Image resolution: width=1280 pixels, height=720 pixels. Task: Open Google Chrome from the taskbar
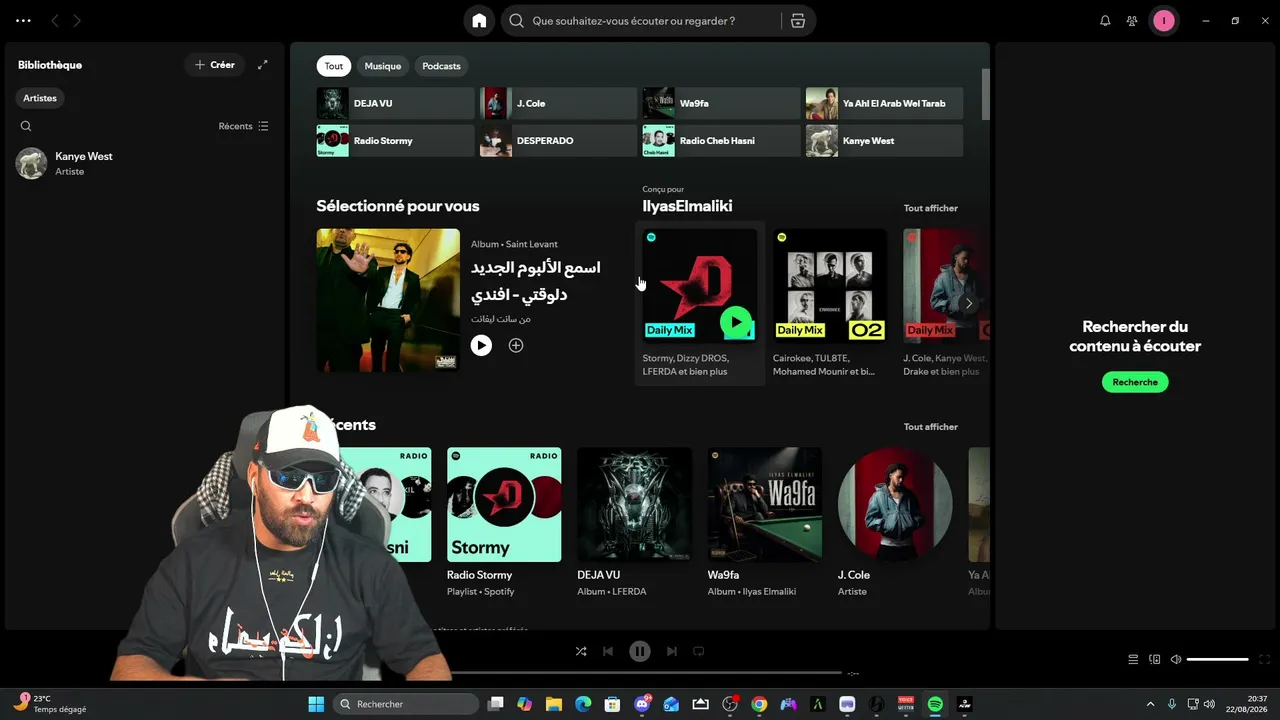759,704
